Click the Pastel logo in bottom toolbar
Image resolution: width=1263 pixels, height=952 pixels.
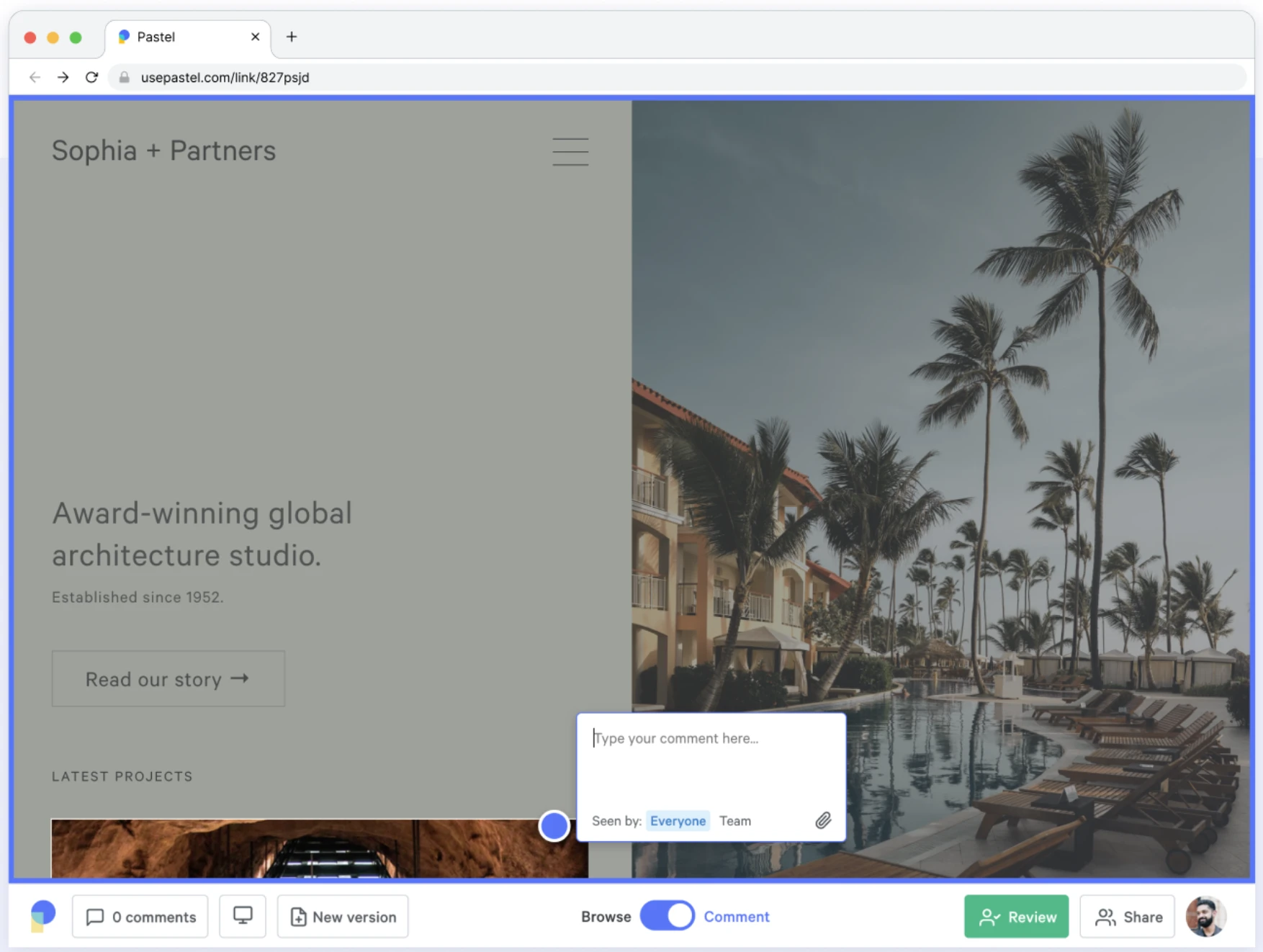click(42, 916)
